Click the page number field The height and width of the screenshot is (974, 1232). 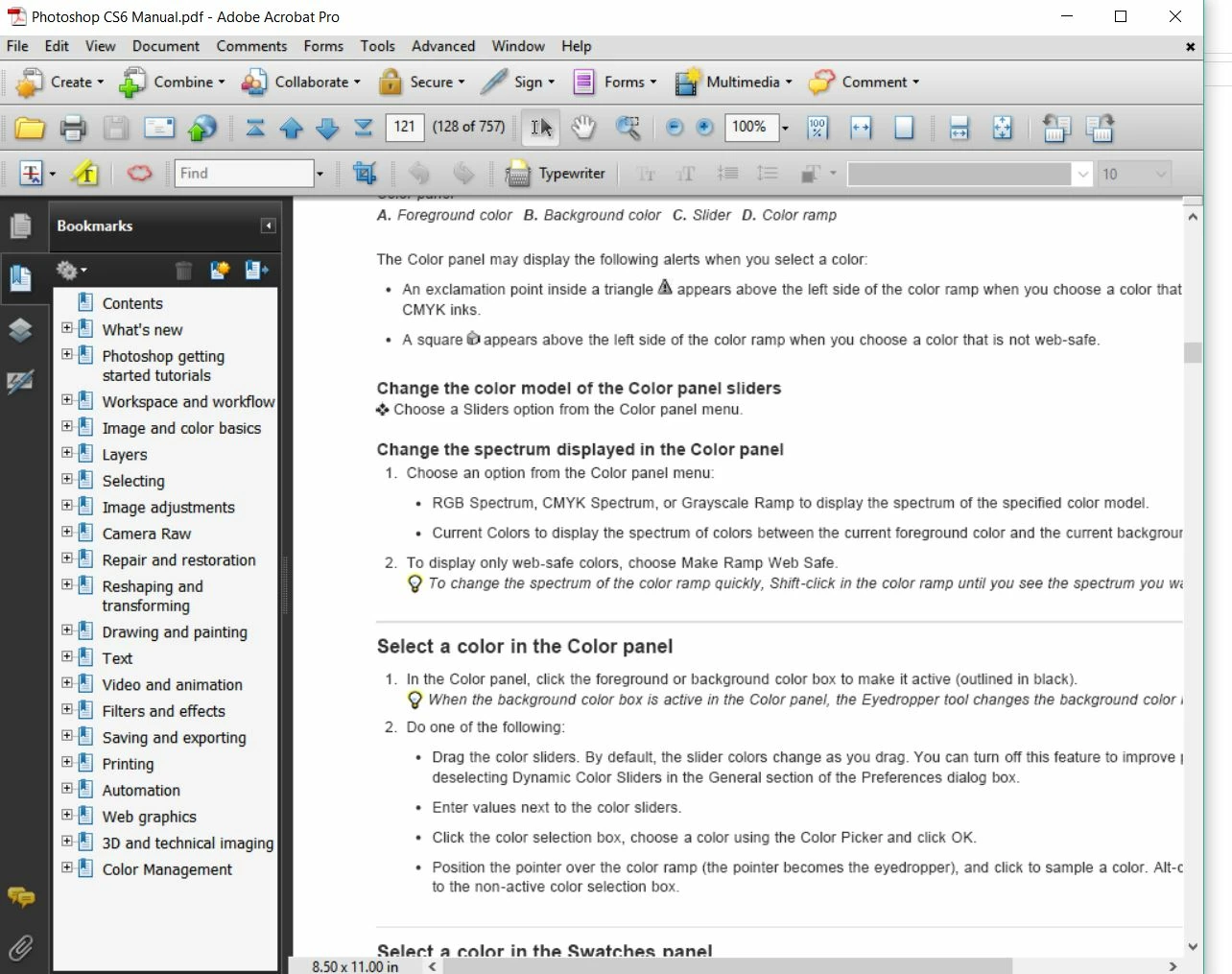point(405,127)
